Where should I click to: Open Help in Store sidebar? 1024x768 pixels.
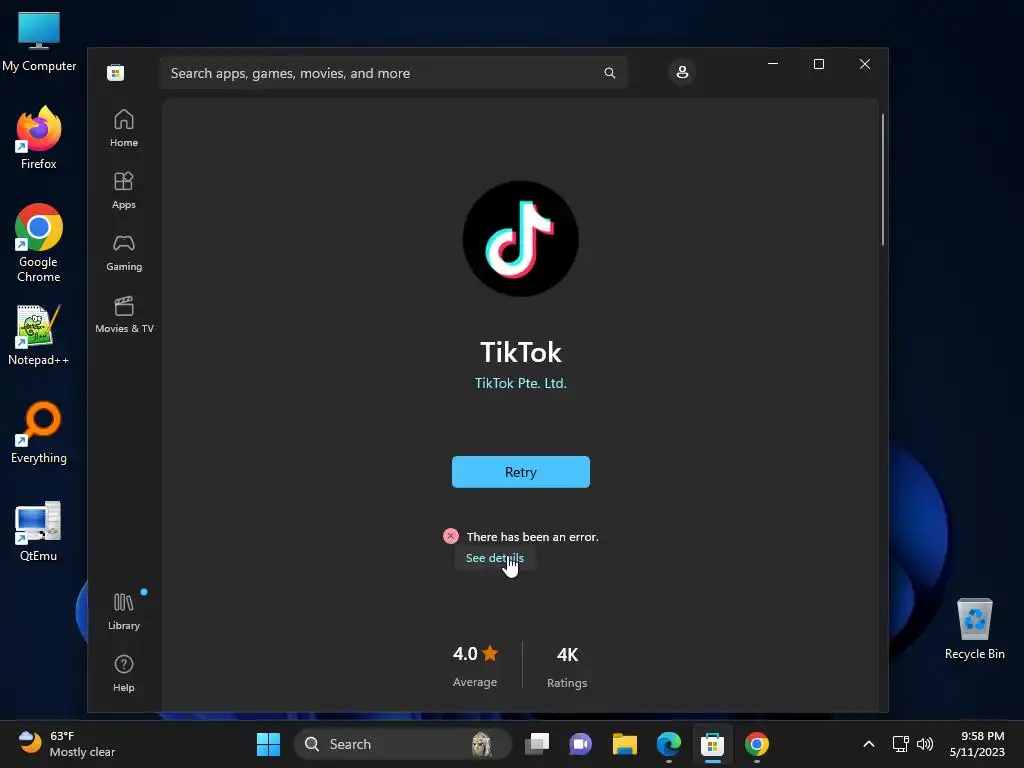(x=123, y=674)
